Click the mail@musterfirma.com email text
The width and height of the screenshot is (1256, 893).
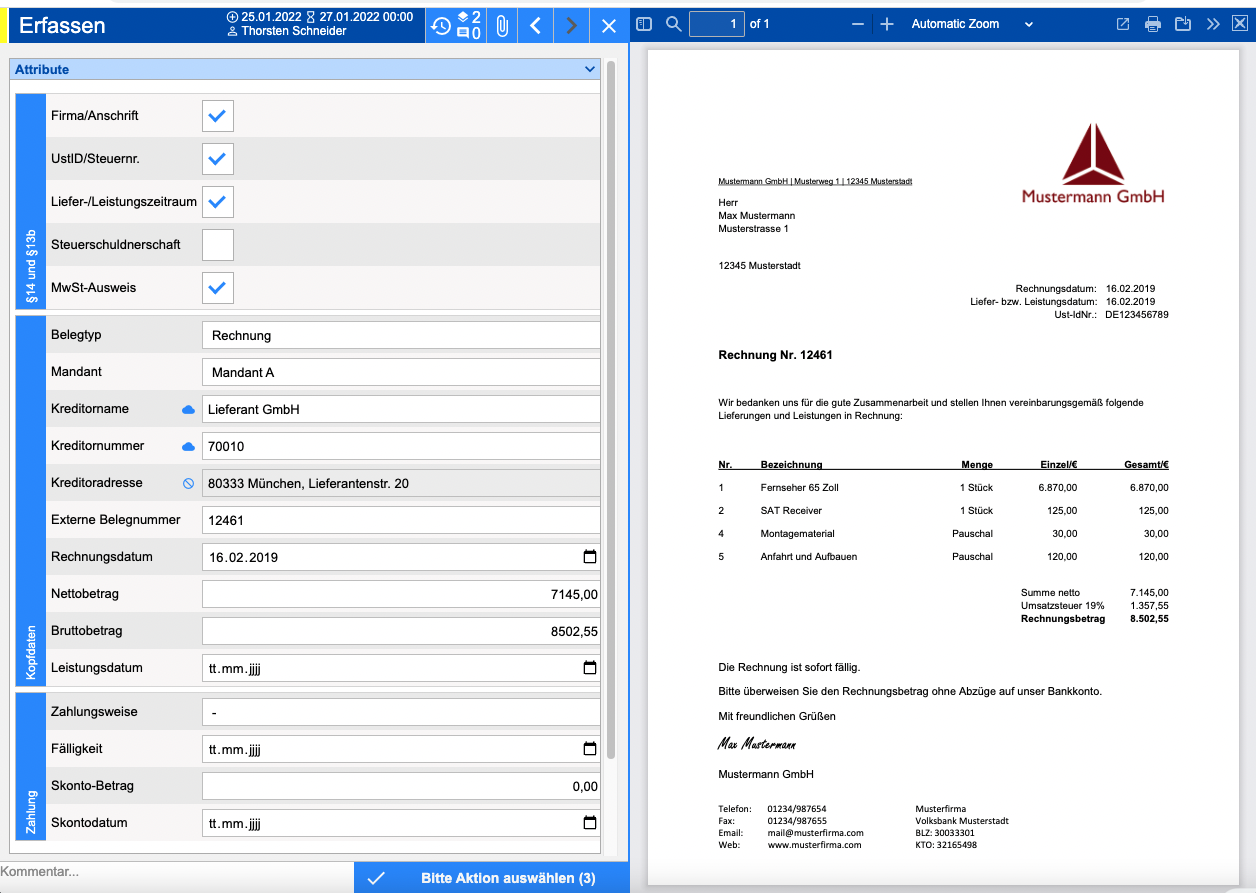pos(815,833)
